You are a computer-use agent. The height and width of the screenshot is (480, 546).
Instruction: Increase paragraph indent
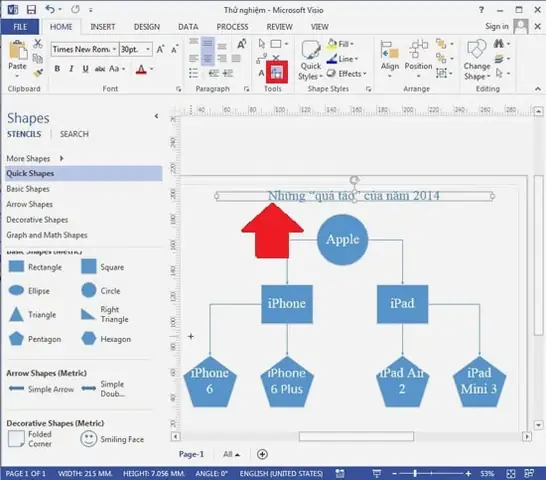tap(228, 73)
